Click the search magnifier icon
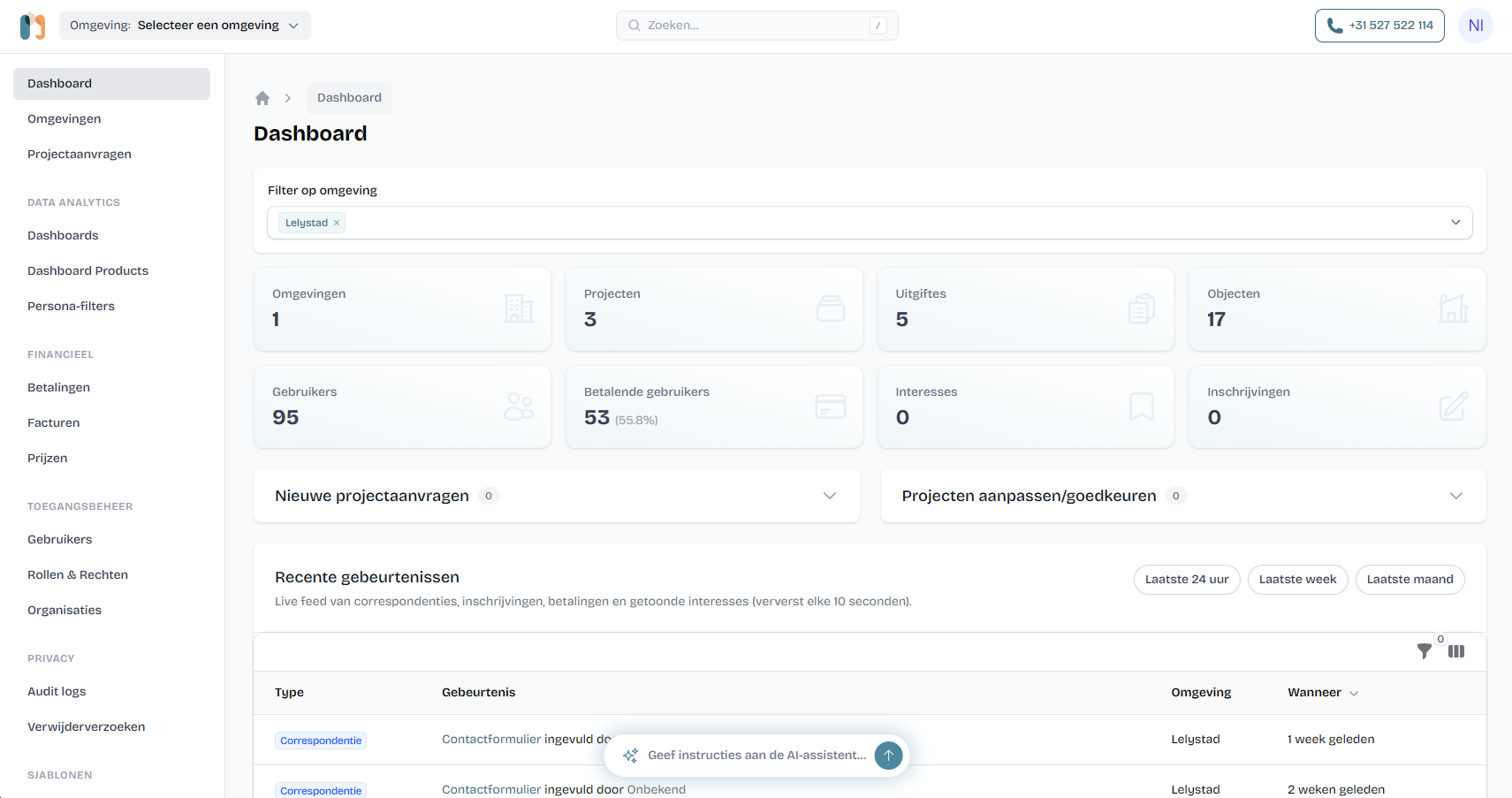The image size is (1512, 798). pyautogui.click(x=634, y=26)
